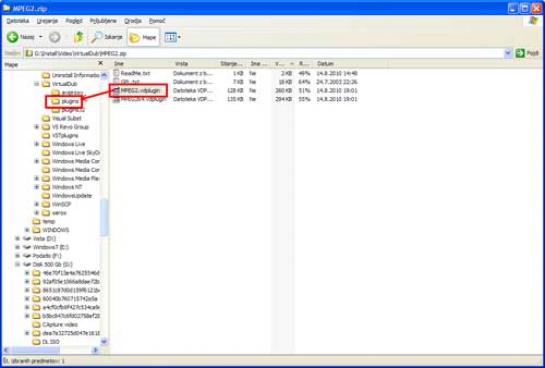Image resolution: width=545 pixels, height=368 pixels.
Task: Open the address bar dropdown
Action: 508,53
